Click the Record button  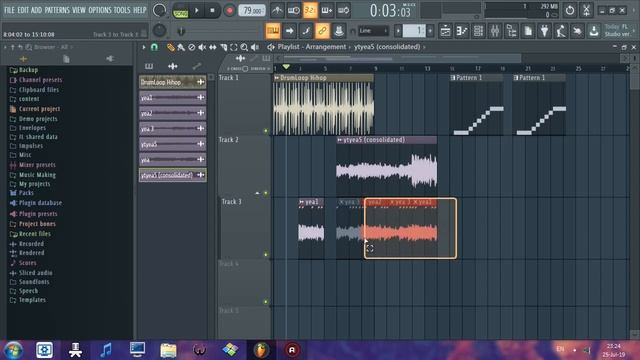click(229, 11)
